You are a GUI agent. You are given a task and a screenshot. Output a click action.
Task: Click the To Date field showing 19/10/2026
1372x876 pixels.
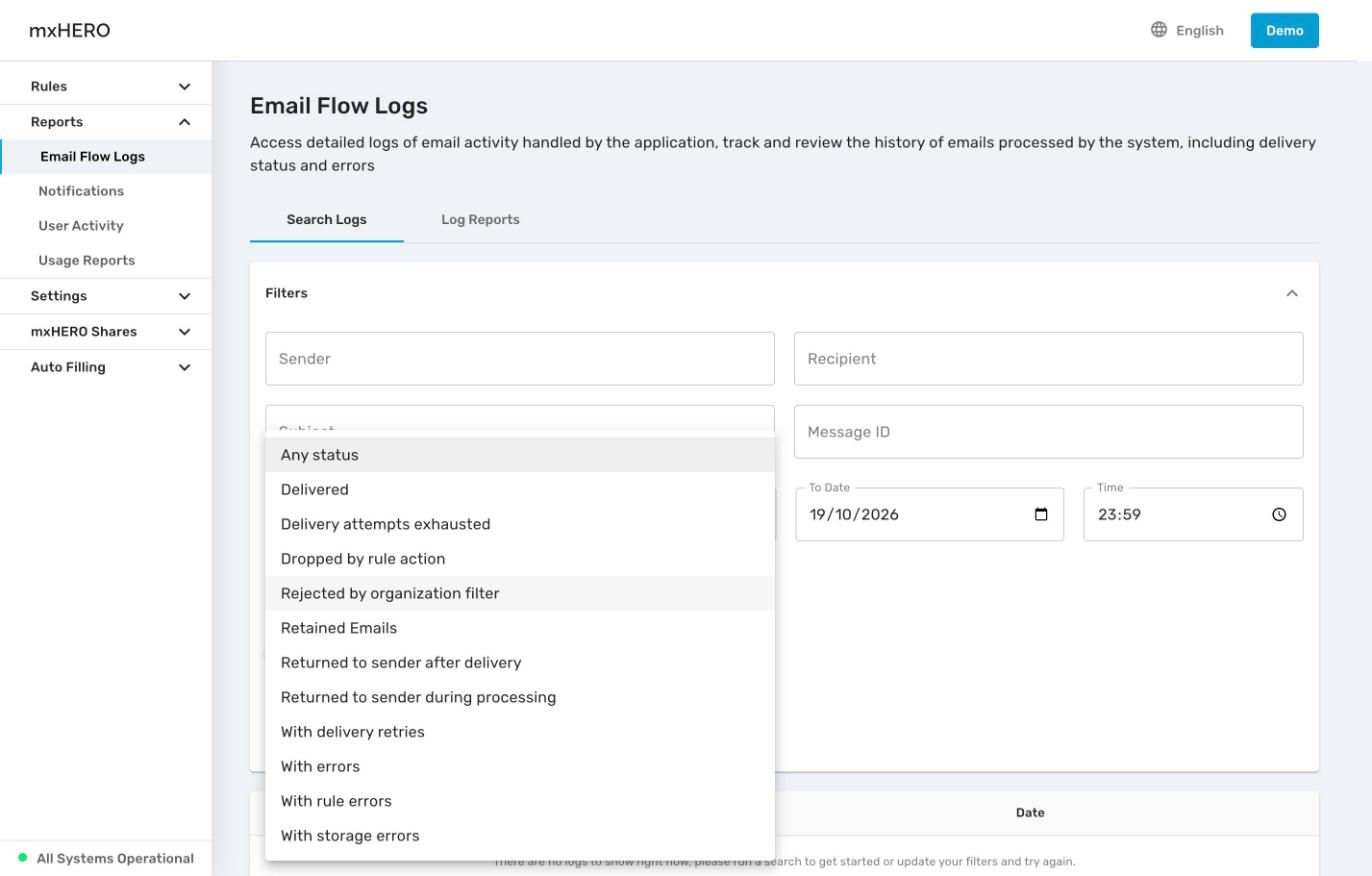click(x=930, y=515)
